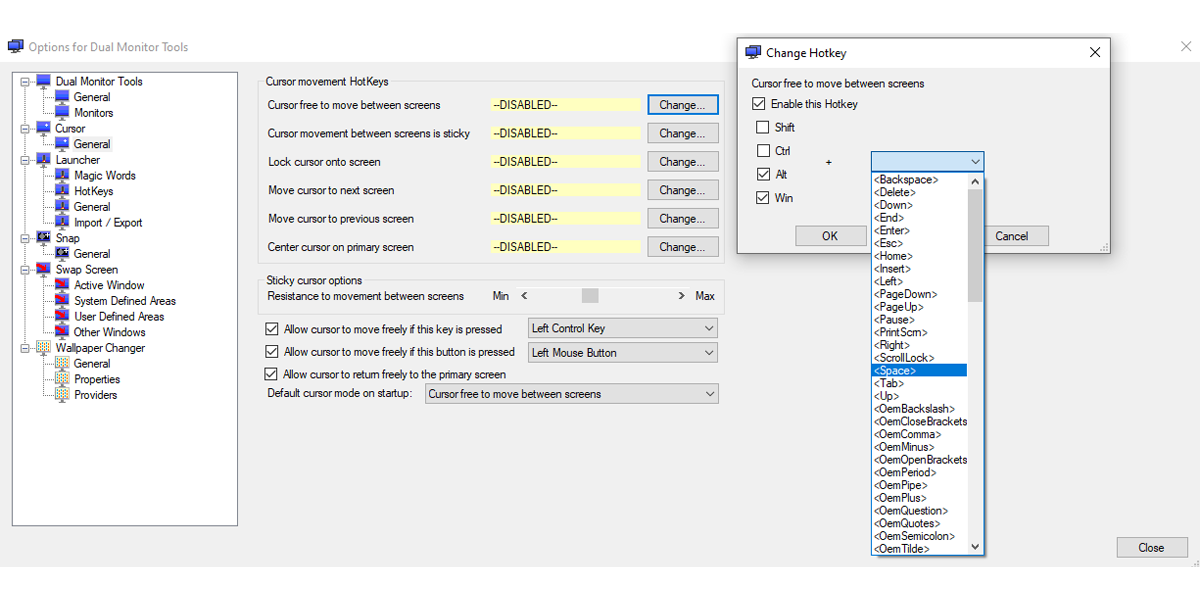Click key list scrollbar down arrow

(x=976, y=547)
